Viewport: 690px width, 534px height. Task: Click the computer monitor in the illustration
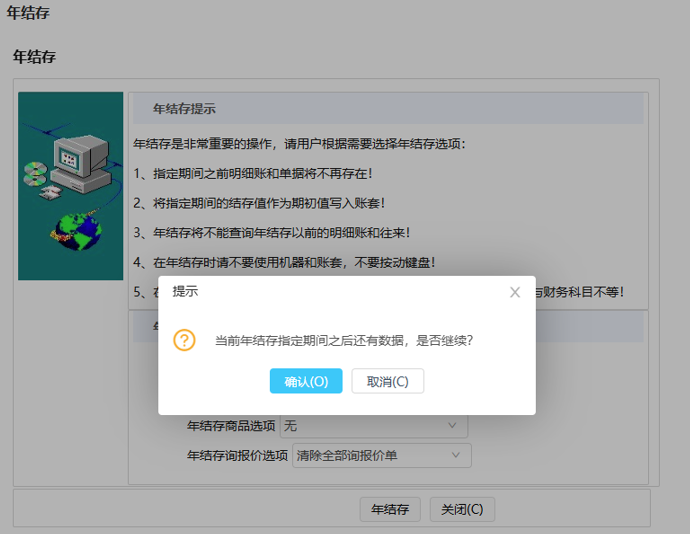pos(78,160)
